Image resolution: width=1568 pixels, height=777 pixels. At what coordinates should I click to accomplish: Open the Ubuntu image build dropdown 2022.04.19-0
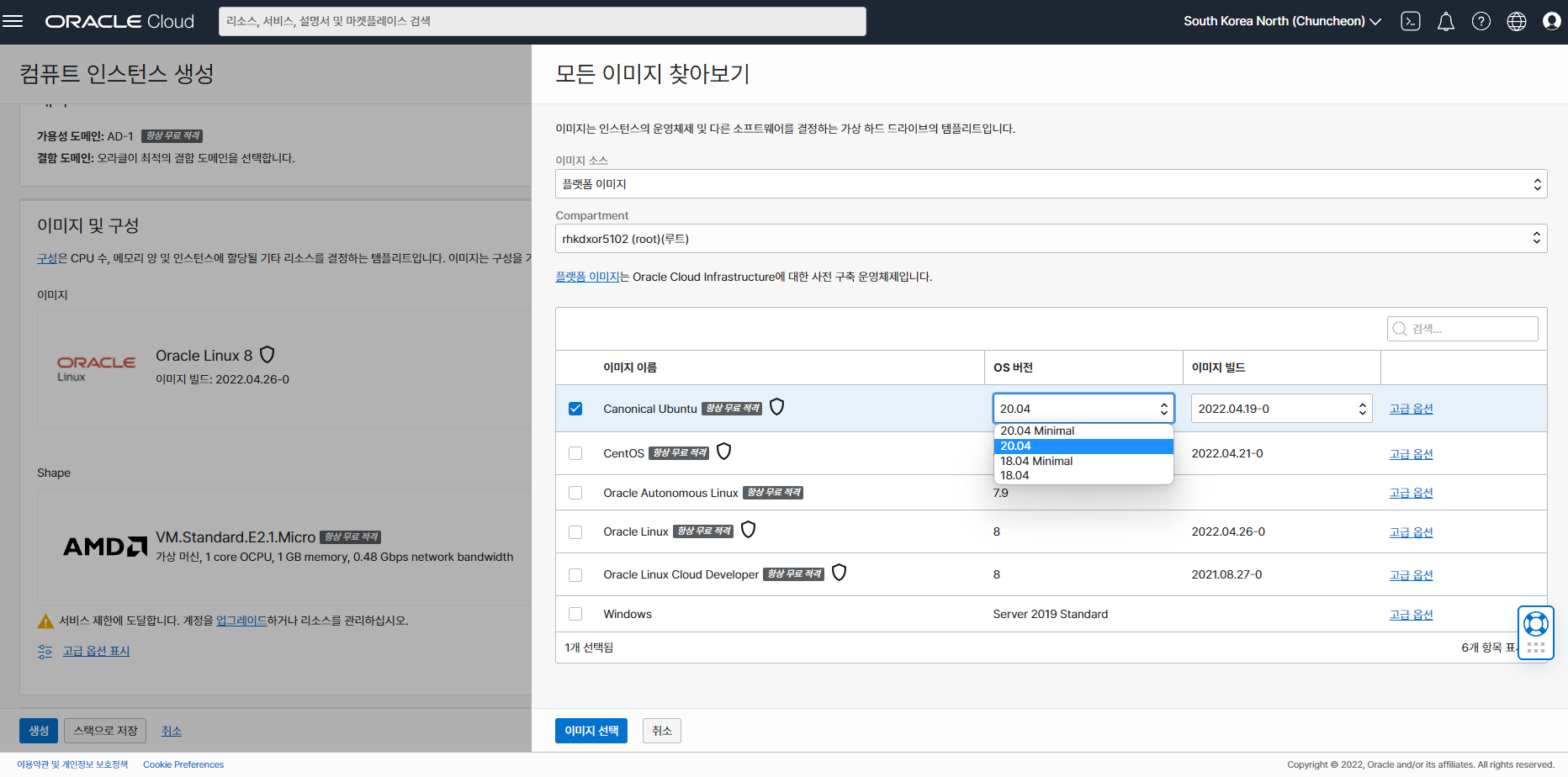1281,409
